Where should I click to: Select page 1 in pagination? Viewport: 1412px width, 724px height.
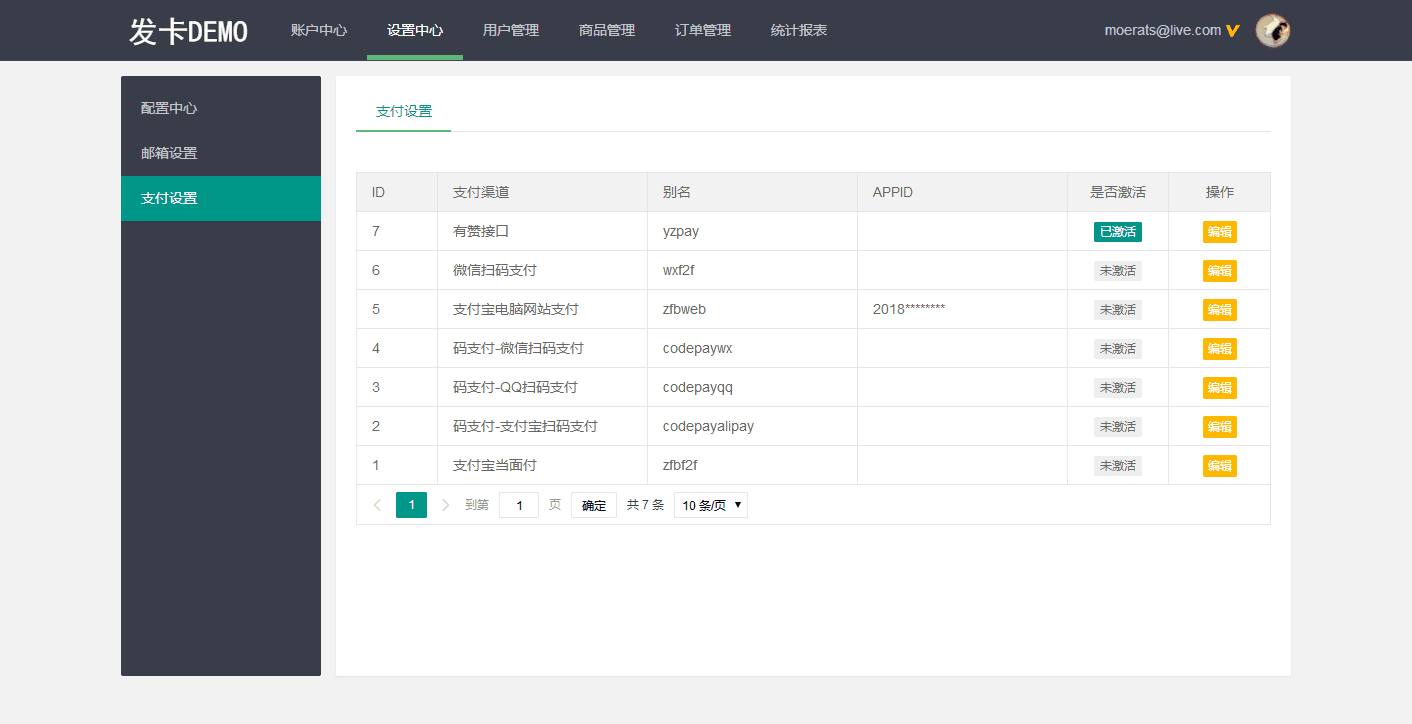pos(411,505)
